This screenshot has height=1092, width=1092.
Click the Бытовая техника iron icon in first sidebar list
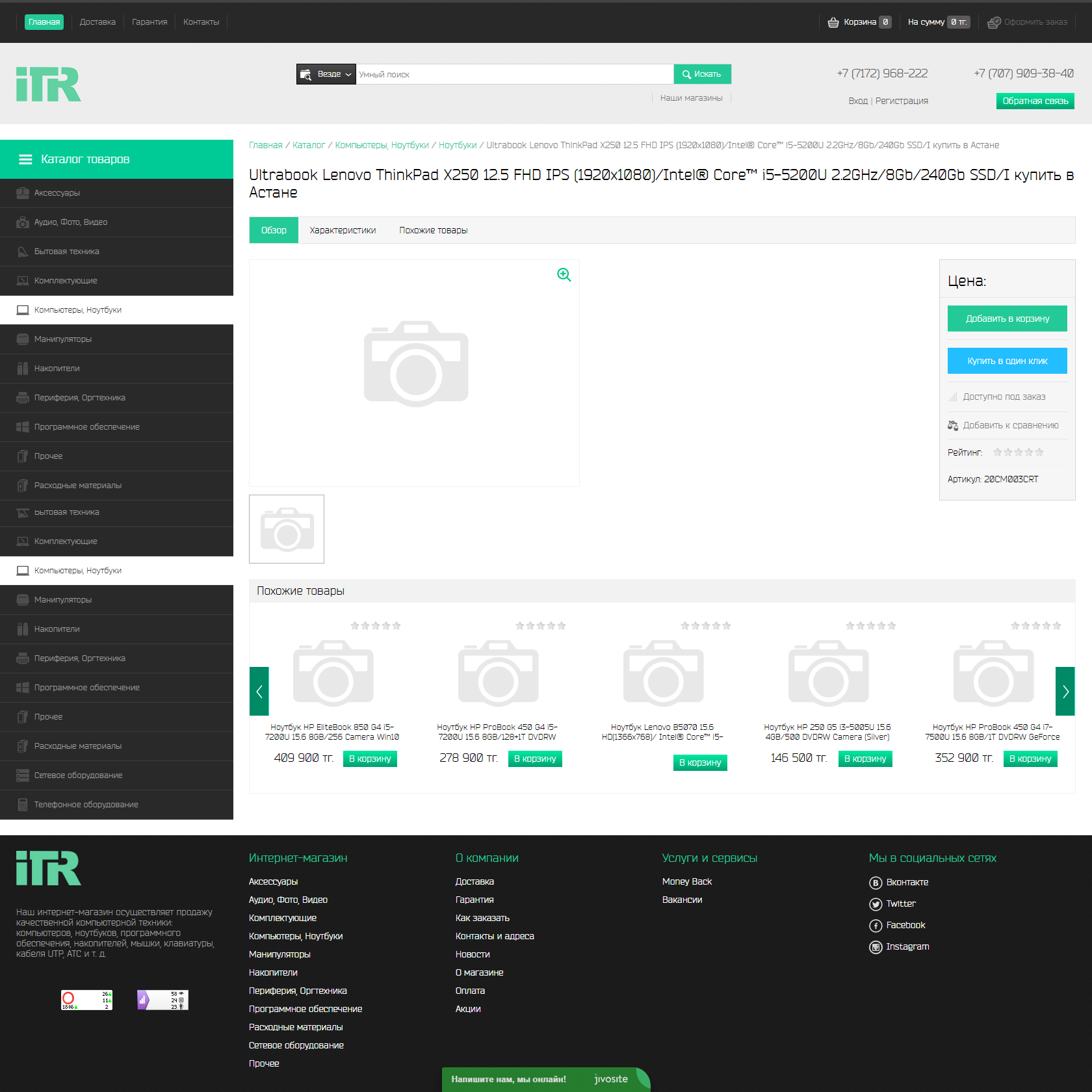point(23,252)
